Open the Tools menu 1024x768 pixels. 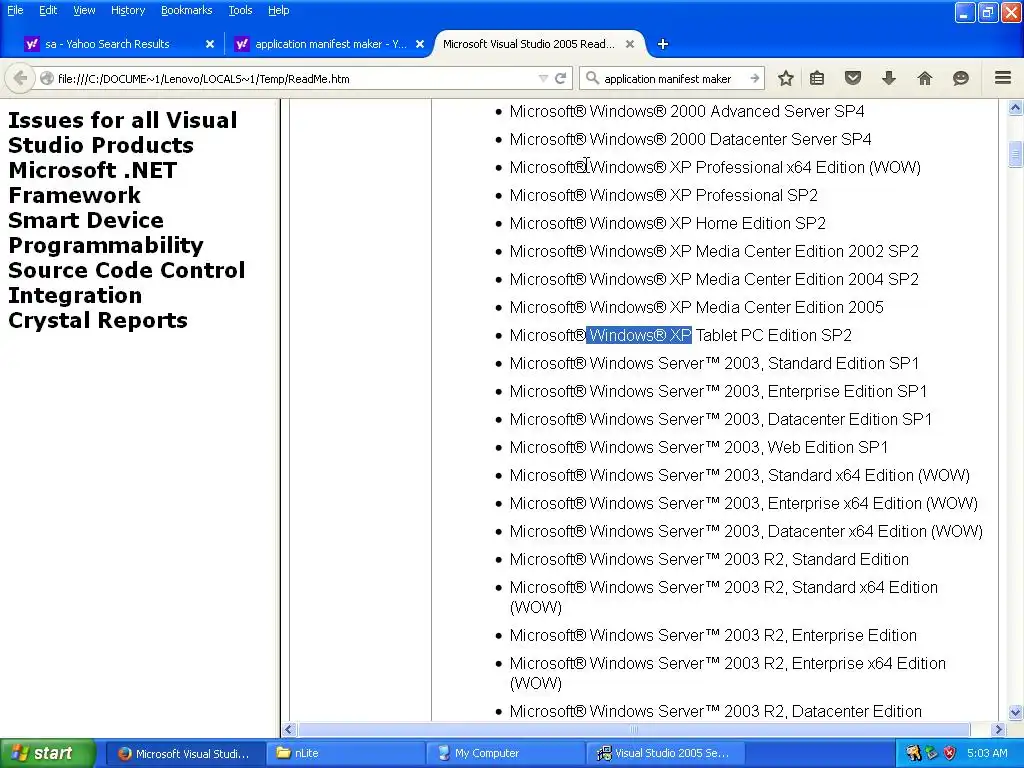pos(240,10)
